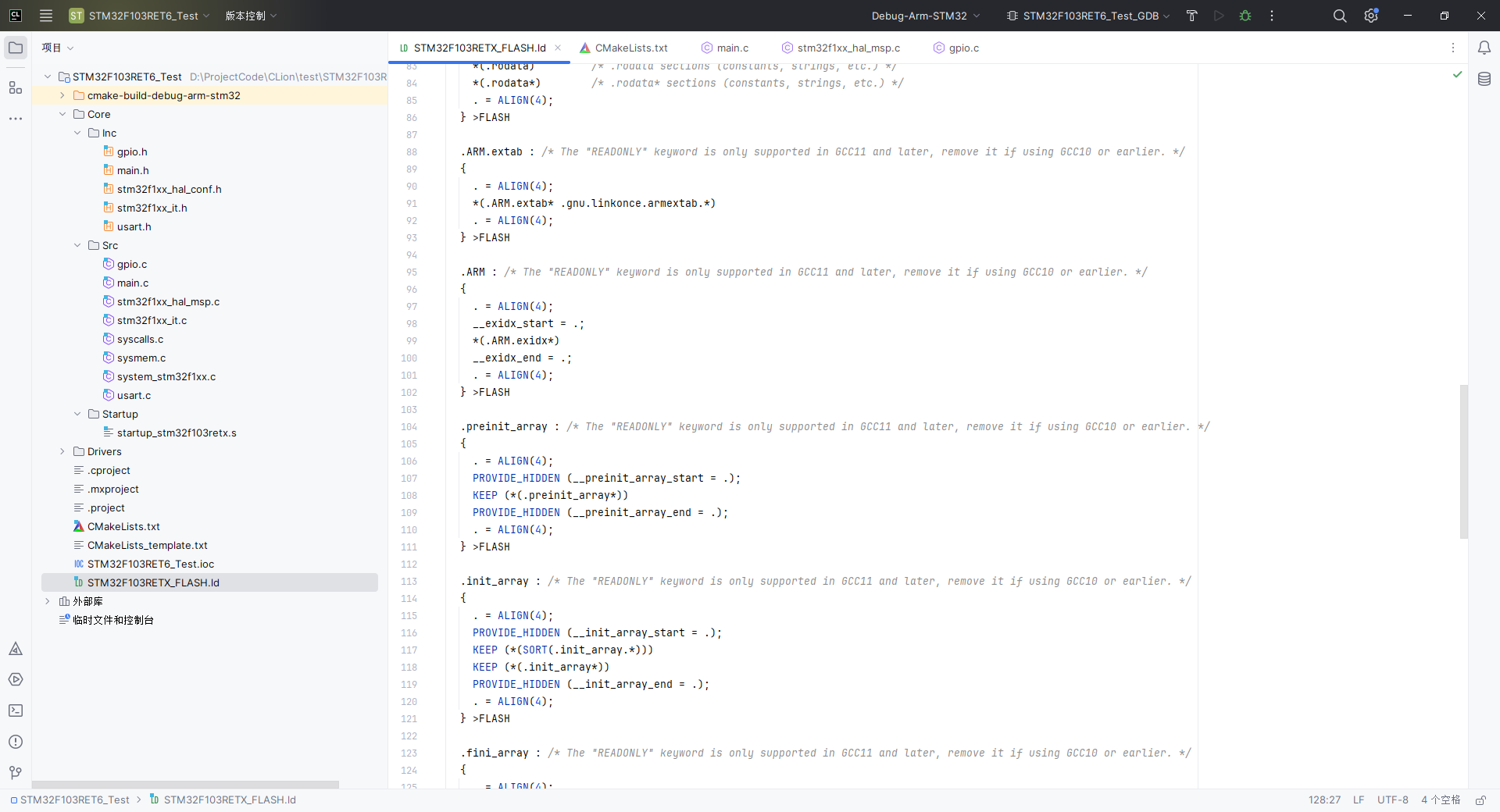Open STM32F103RET6_Test_GDB run configuration dropdown
The height and width of the screenshot is (812, 1500).
pos(1088,16)
